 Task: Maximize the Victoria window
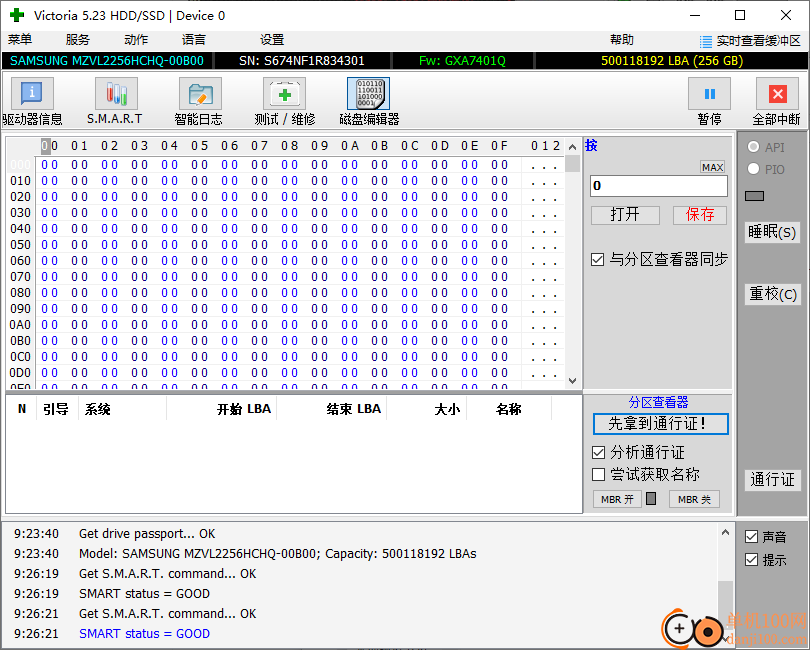tap(740, 16)
